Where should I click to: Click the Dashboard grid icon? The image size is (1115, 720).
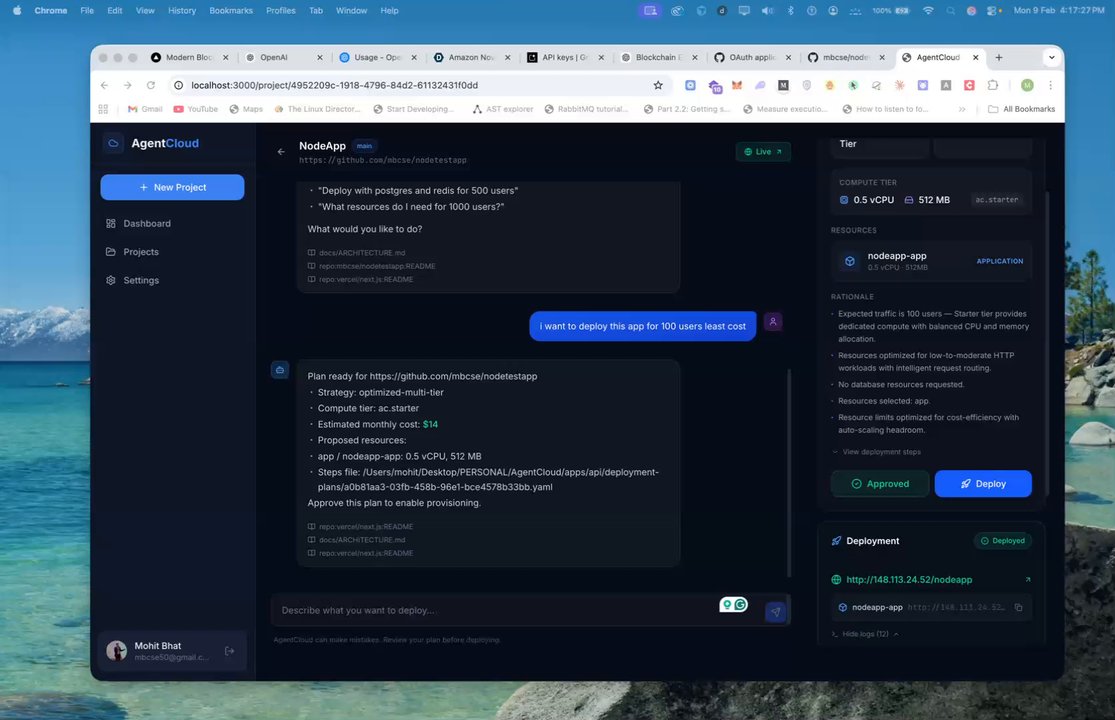[111, 223]
